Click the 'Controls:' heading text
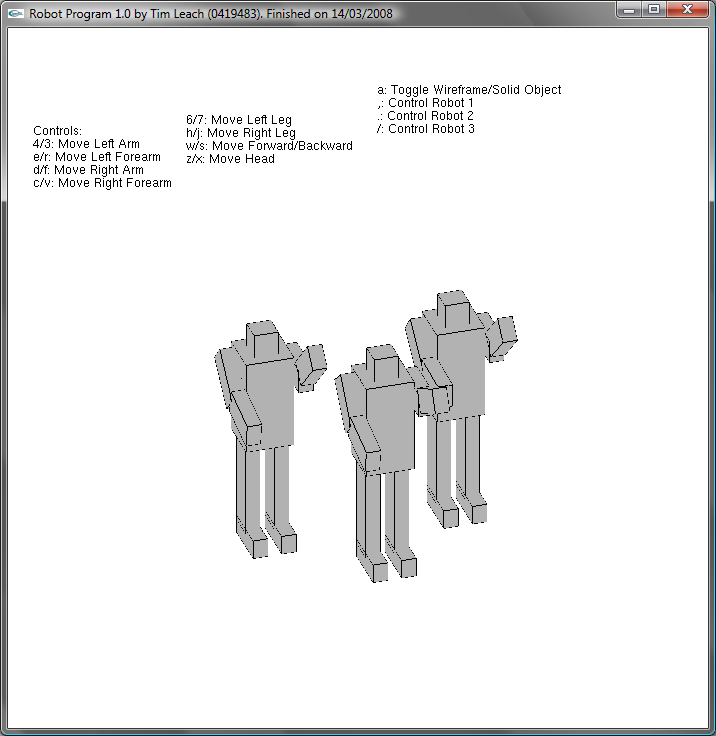716x736 pixels. pos(57,130)
